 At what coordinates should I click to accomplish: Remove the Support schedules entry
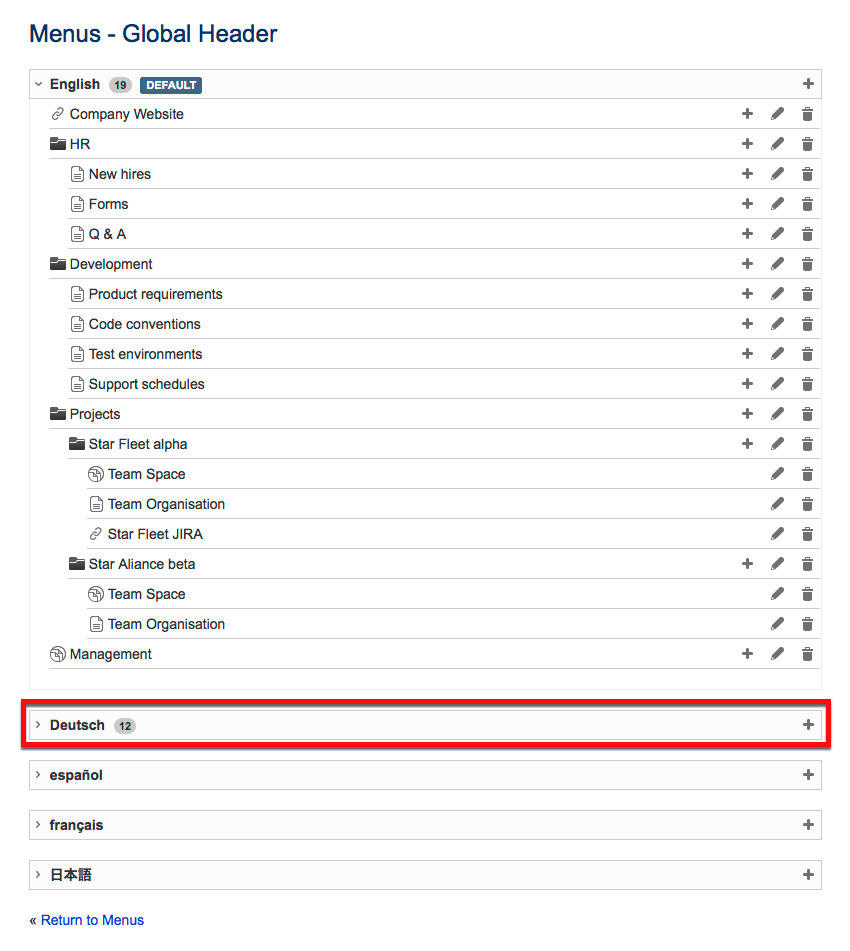[807, 384]
